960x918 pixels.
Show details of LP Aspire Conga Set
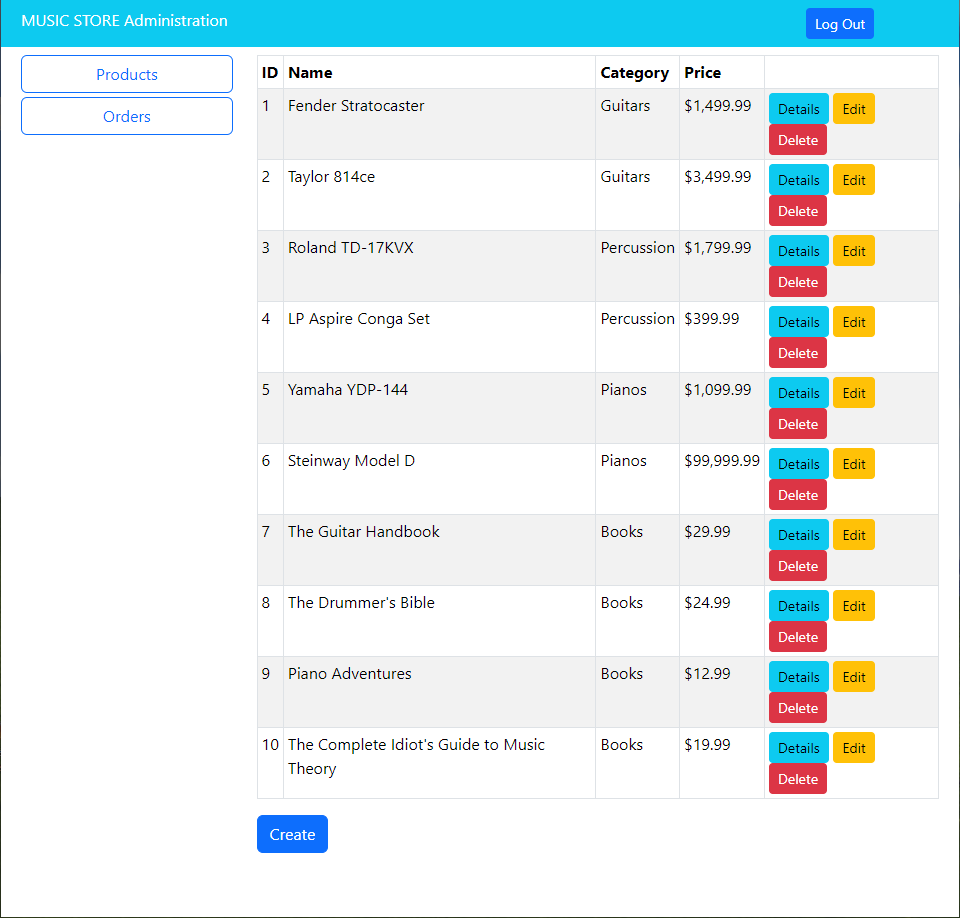pyautogui.click(x=798, y=322)
